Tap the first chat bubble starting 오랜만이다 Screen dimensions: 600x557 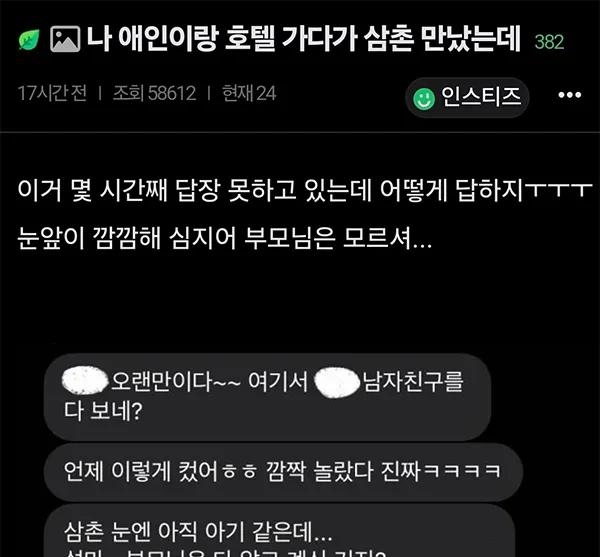(267, 397)
